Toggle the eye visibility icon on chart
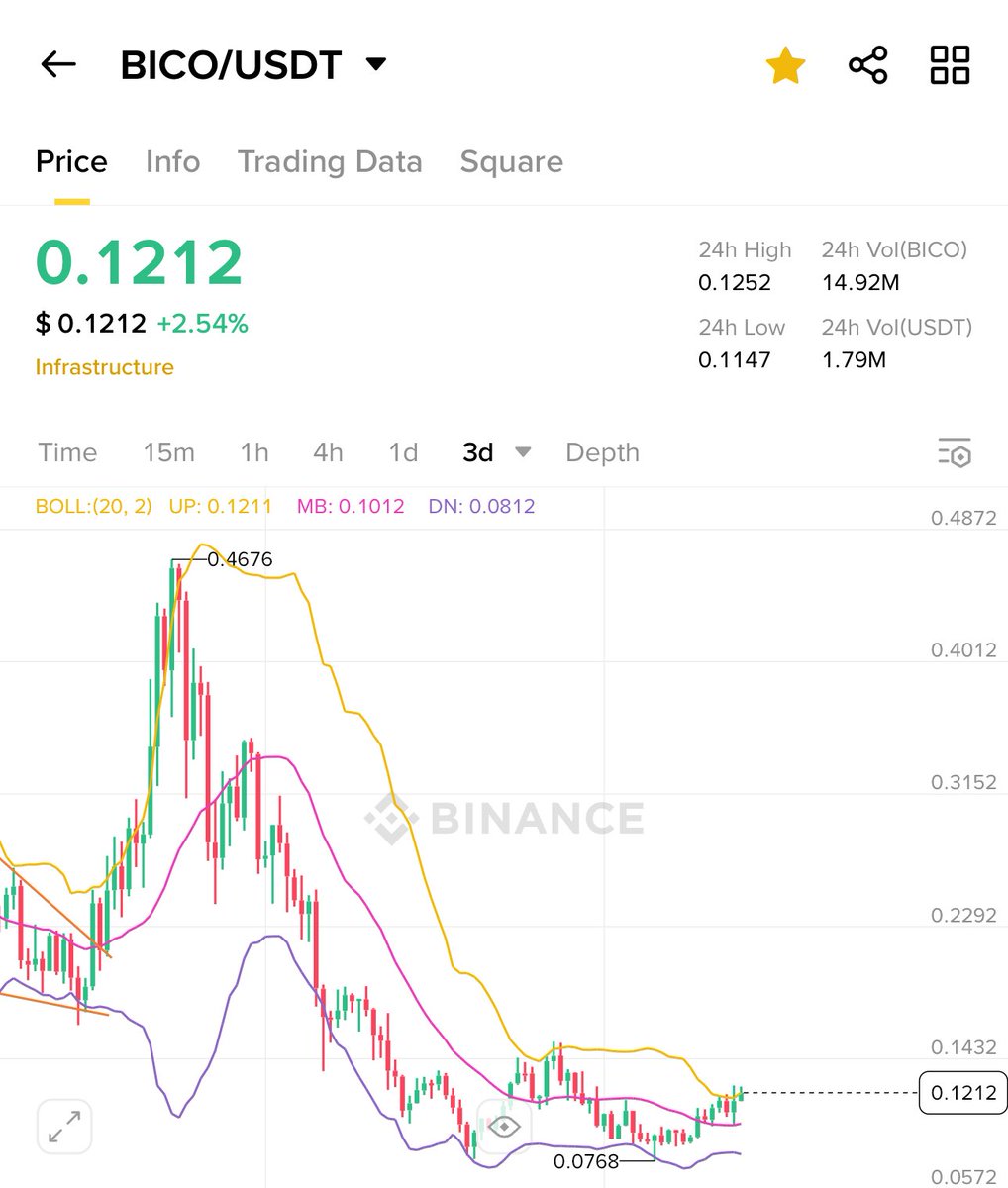1008x1188 pixels. pyautogui.click(x=504, y=1127)
